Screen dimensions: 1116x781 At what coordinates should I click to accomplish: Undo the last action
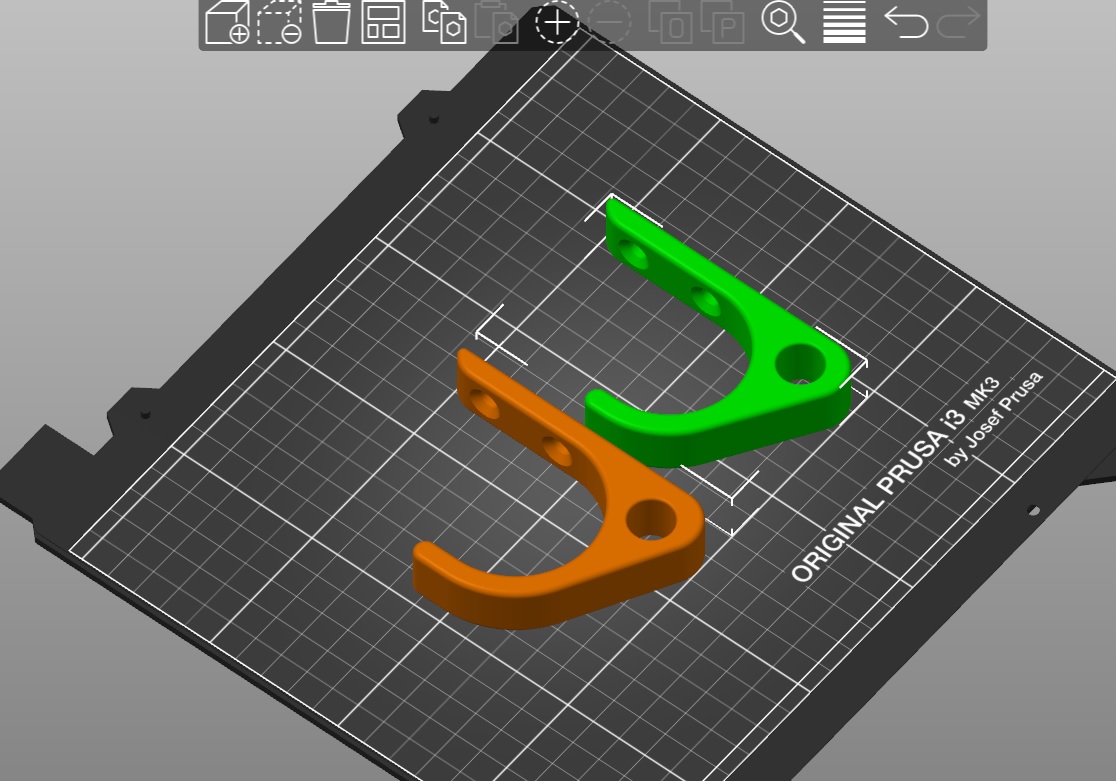905,21
